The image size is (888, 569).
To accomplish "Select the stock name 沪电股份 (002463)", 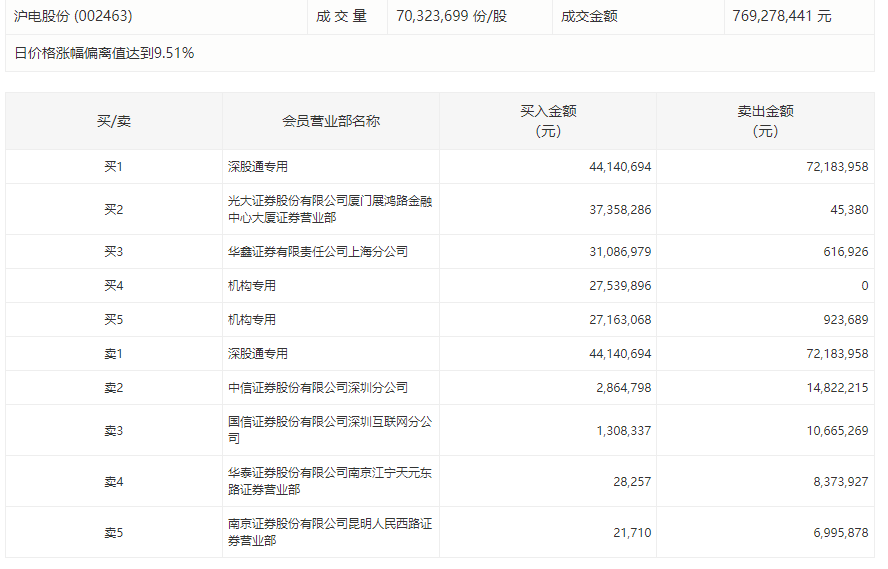I will (73, 16).
